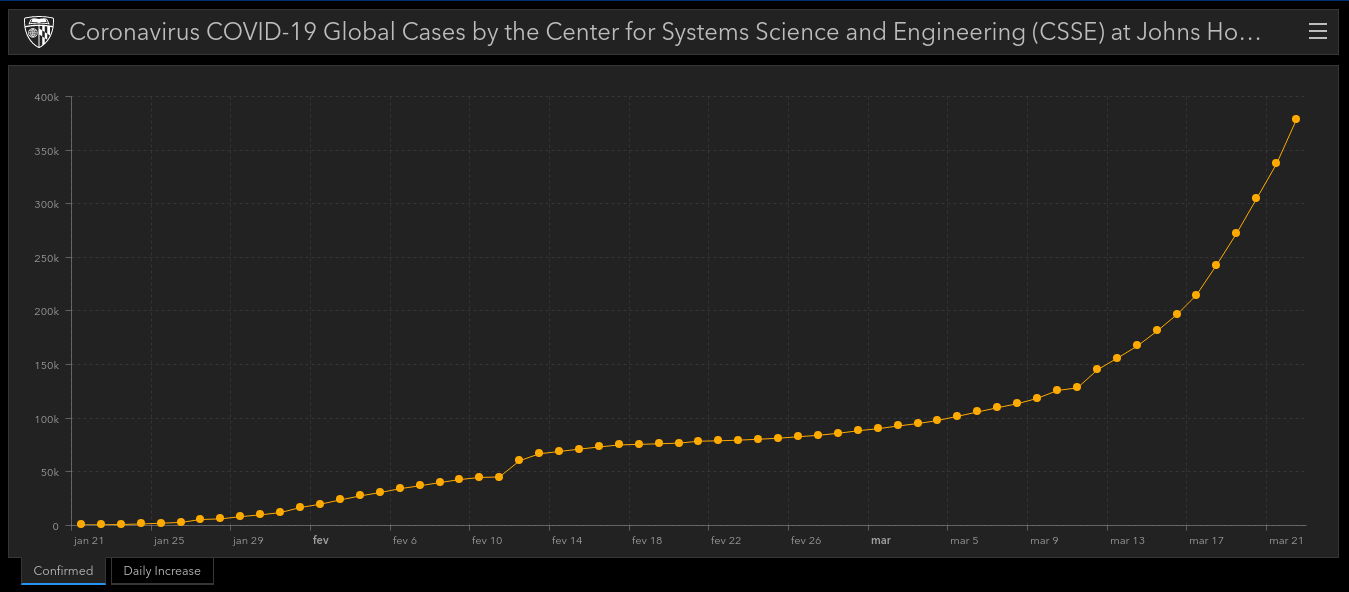Switch to the Confirmed tab
The width and height of the screenshot is (1349, 592).
click(x=63, y=571)
